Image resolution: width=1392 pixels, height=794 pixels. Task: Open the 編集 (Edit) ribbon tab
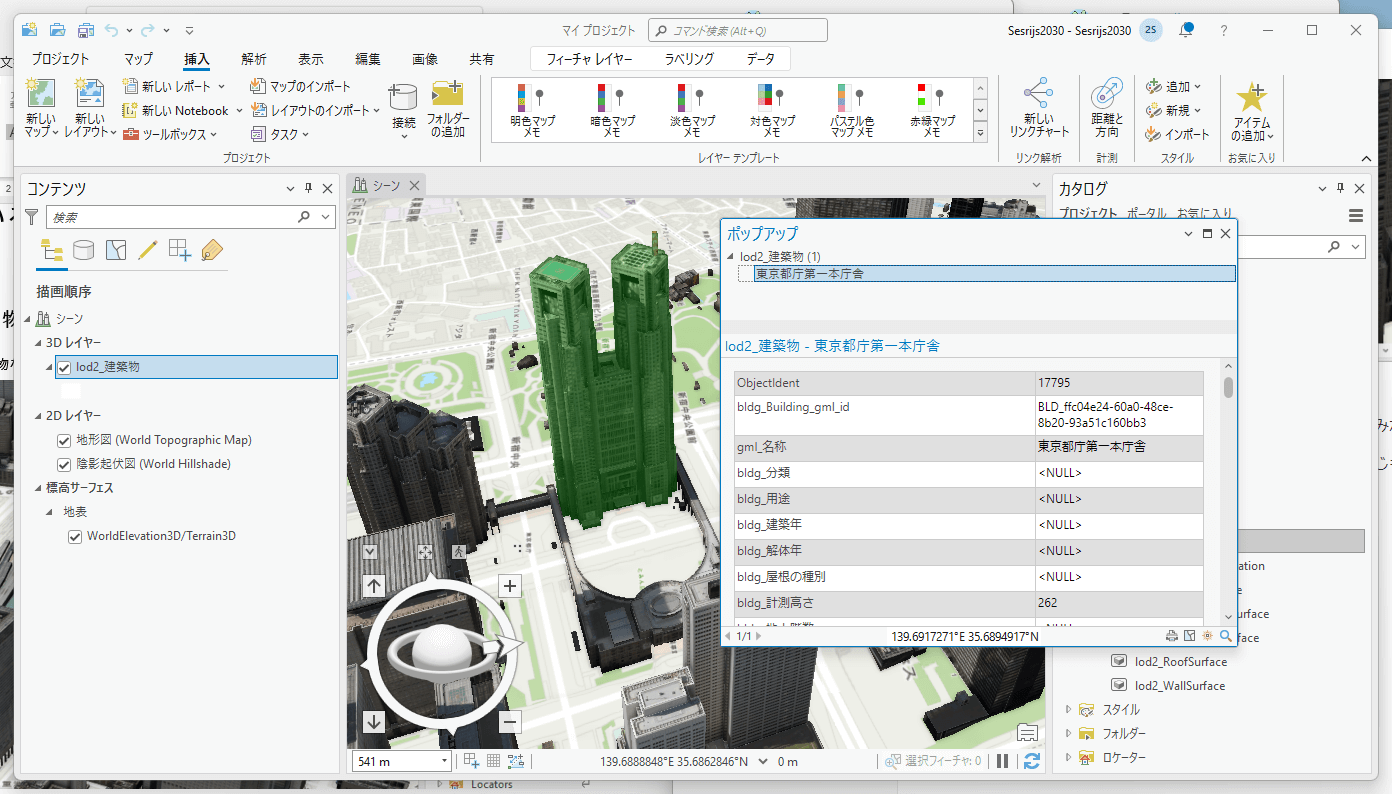(x=368, y=59)
